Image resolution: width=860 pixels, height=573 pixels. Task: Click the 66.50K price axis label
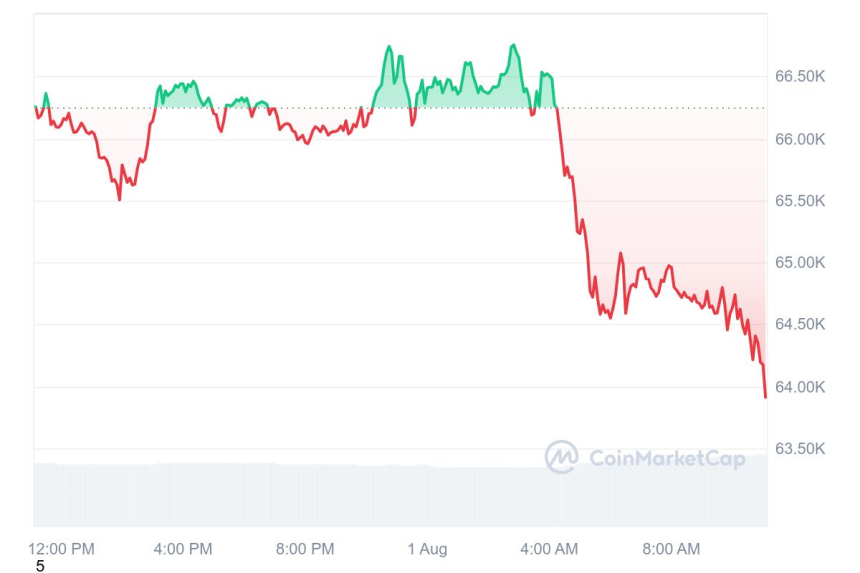tap(800, 77)
